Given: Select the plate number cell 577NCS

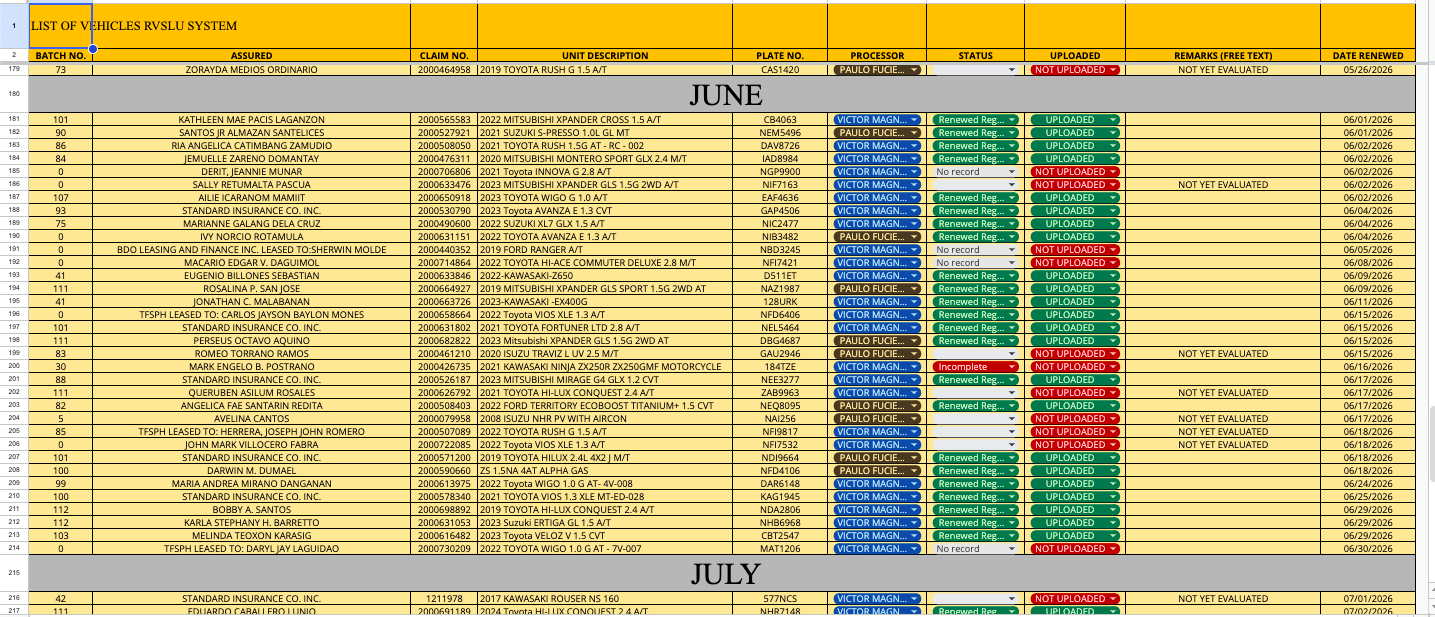Looking at the screenshot, I should coord(780,599).
